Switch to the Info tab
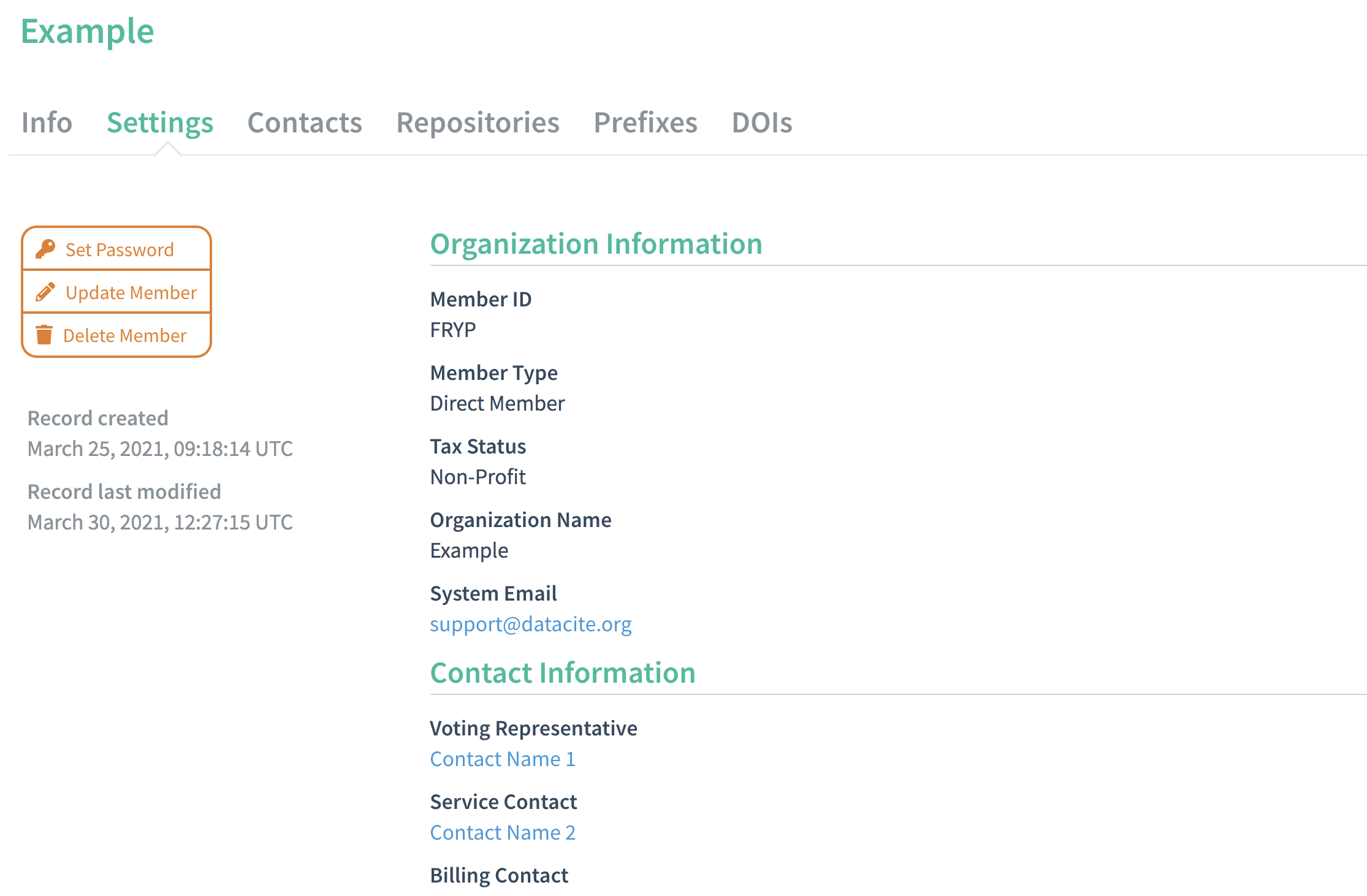 (47, 123)
